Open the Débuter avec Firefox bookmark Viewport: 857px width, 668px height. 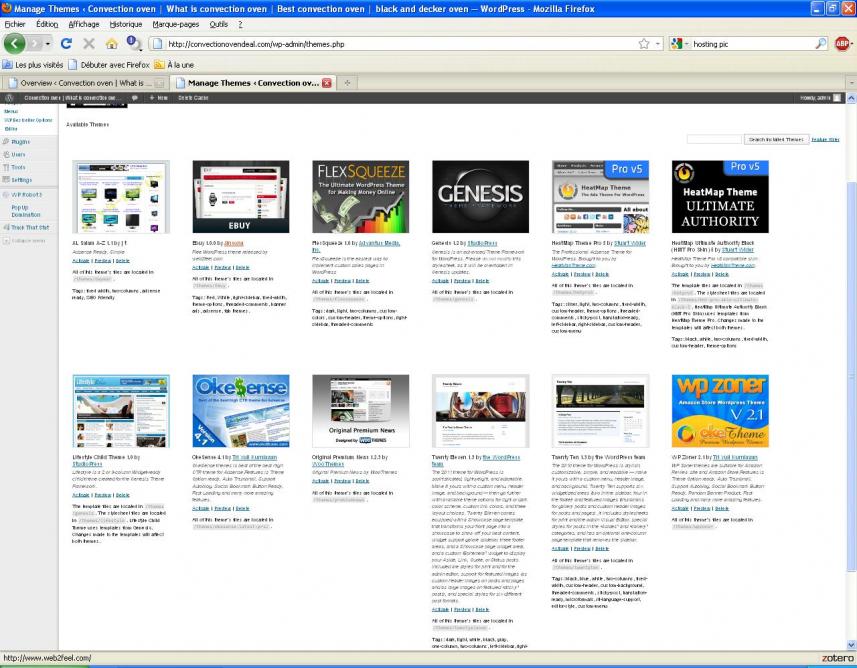(109, 65)
